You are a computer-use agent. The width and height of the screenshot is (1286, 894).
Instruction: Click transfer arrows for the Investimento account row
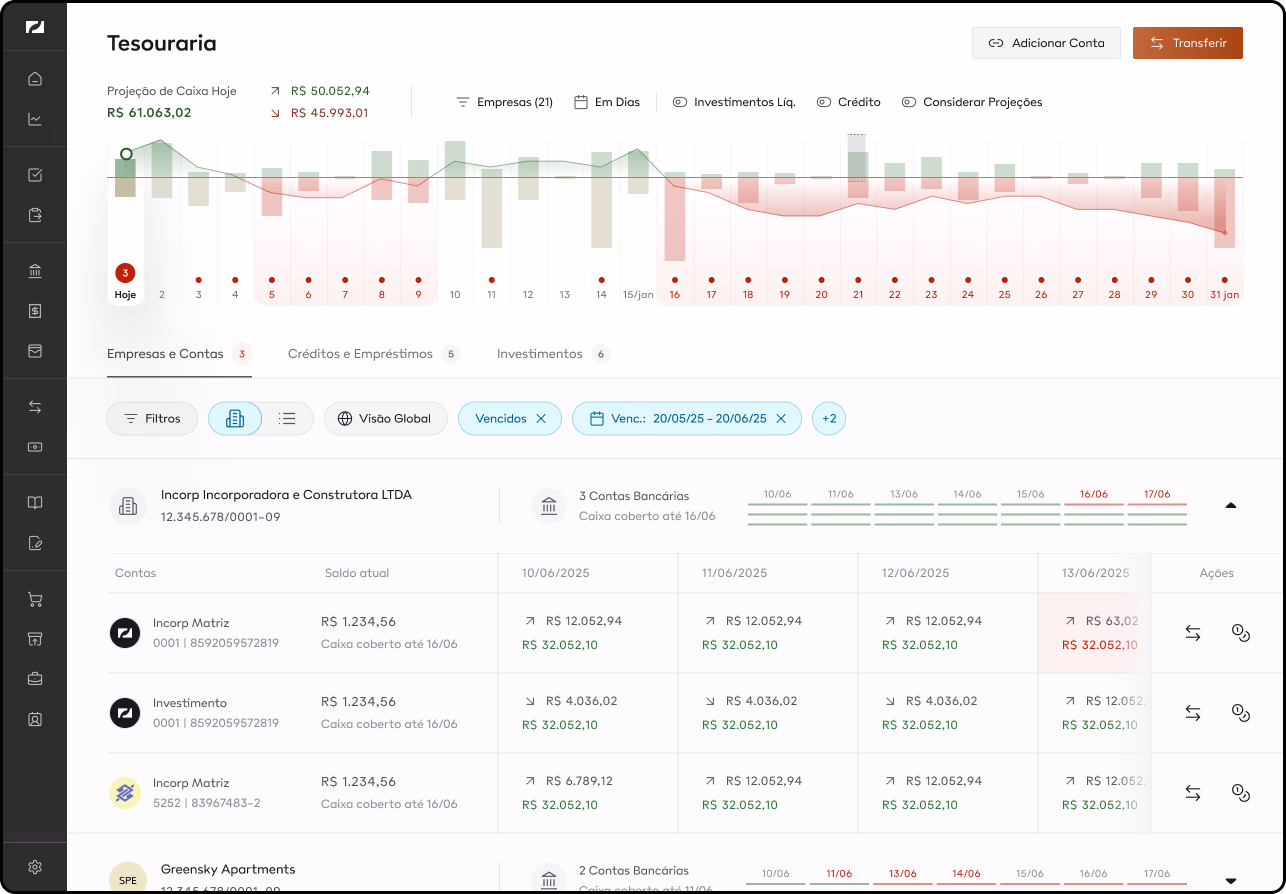(1193, 713)
